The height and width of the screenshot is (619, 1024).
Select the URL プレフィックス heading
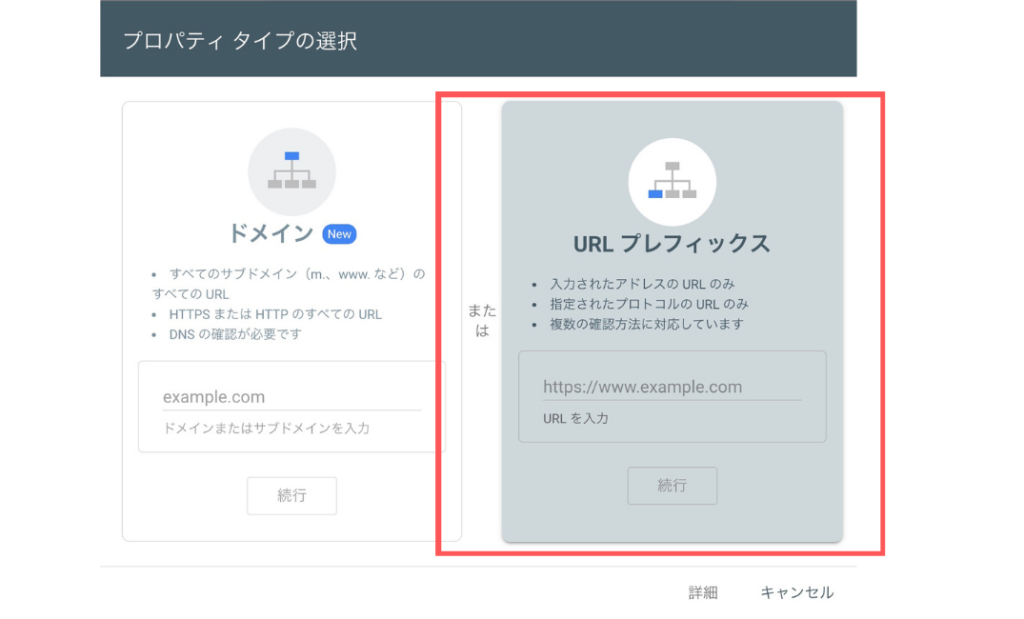(671, 244)
